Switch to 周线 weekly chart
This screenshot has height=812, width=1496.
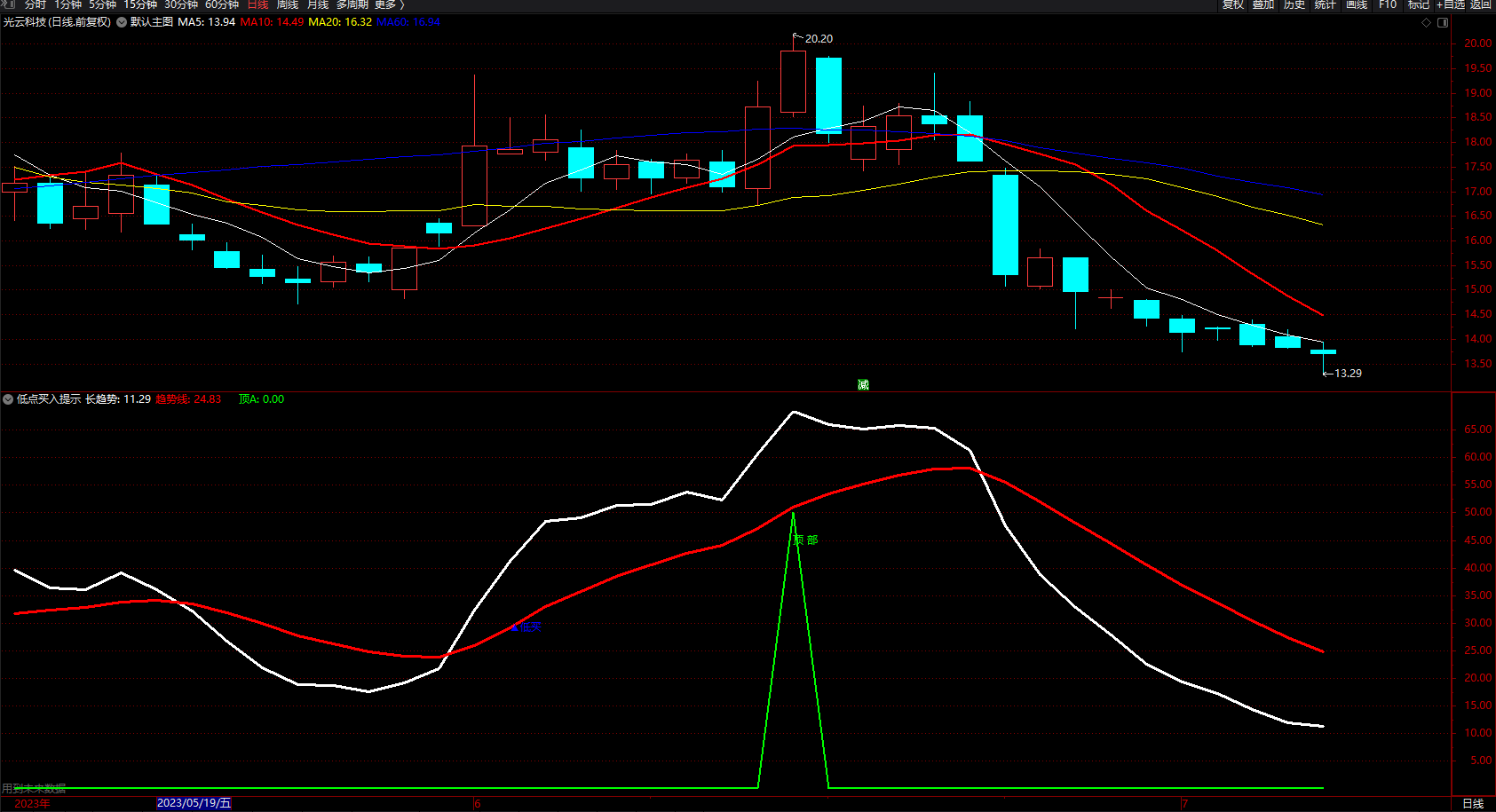[x=288, y=4]
